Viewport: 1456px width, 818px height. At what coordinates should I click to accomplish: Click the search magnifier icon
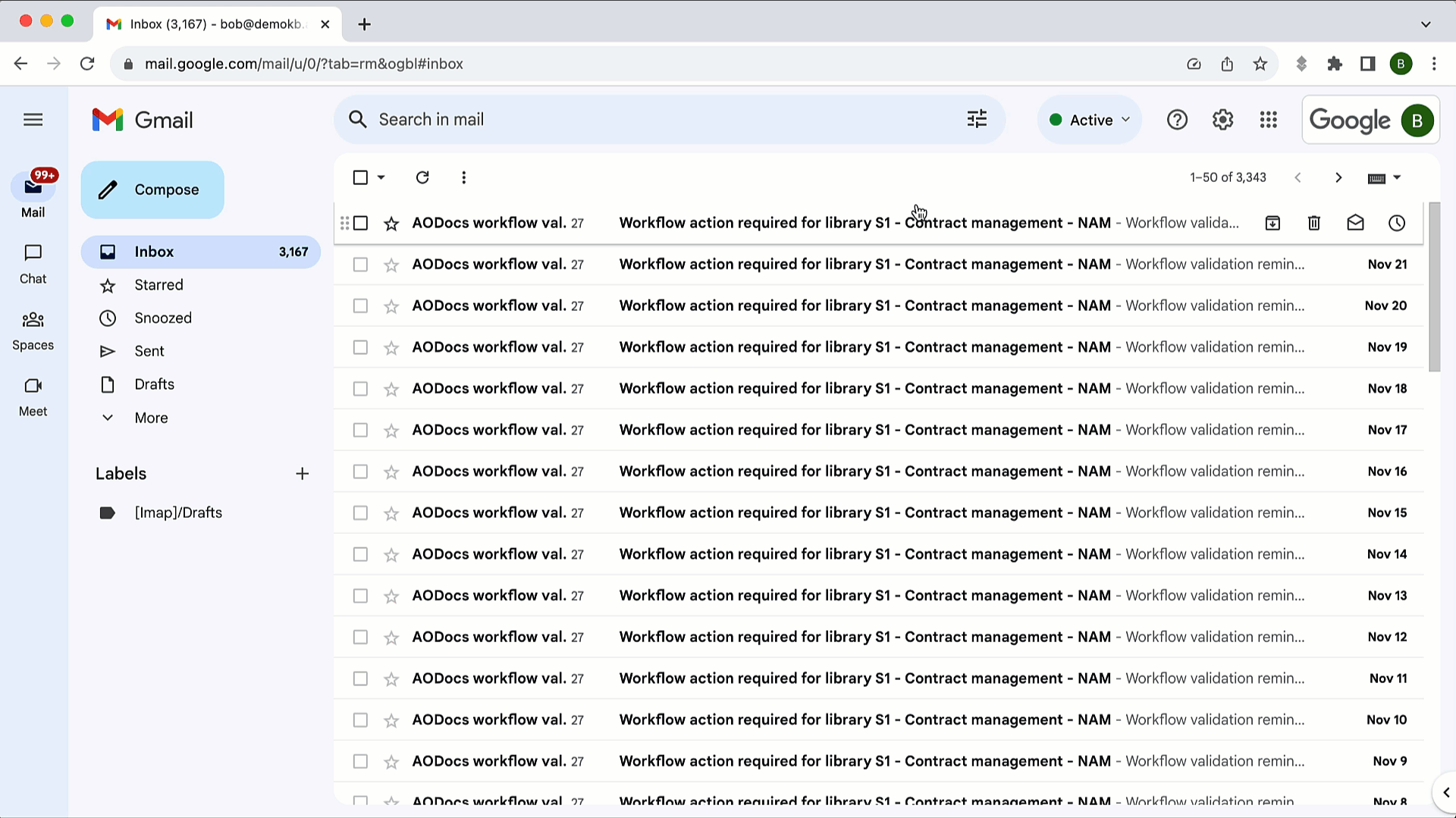357,120
